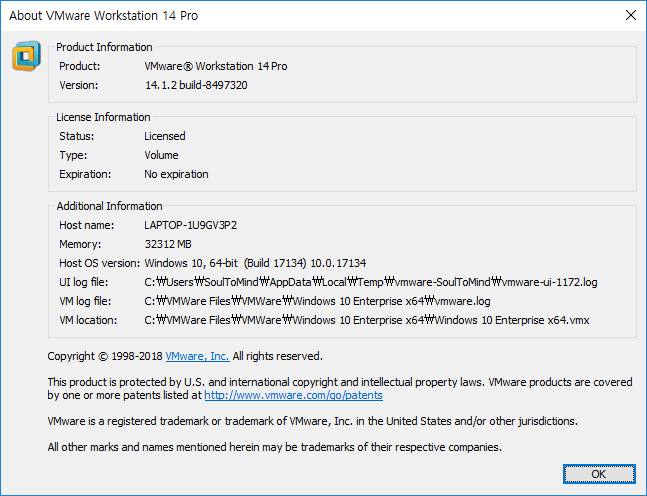The height and width of the screenshot is (496, 647).
Task: Click the All other marks and names sentence
Action: point(274,447)
